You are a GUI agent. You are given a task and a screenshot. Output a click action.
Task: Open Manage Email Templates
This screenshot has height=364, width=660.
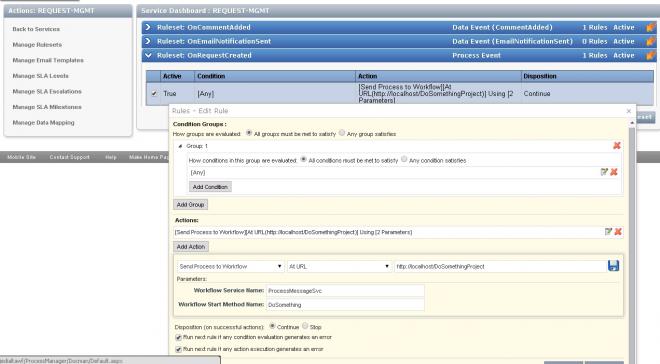[48, 60]
